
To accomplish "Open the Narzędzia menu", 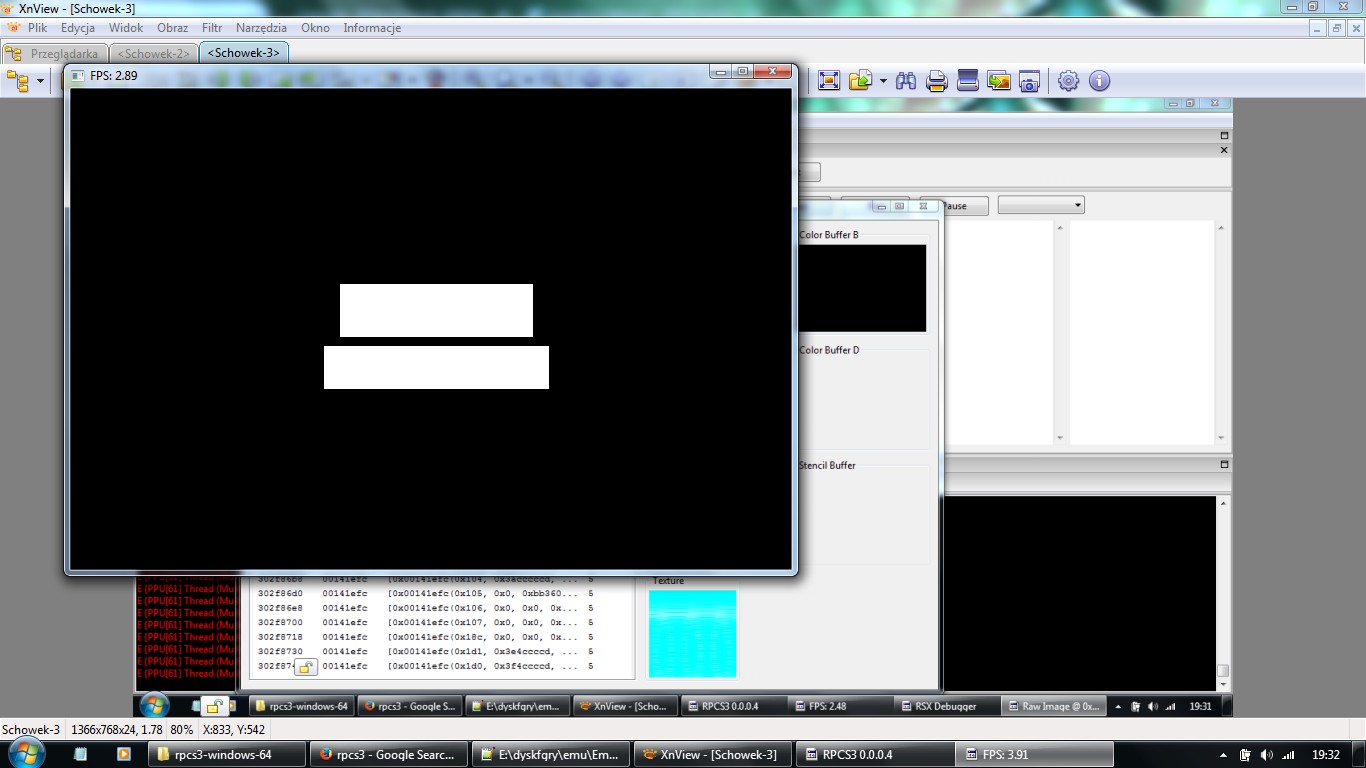I will 261,28.
